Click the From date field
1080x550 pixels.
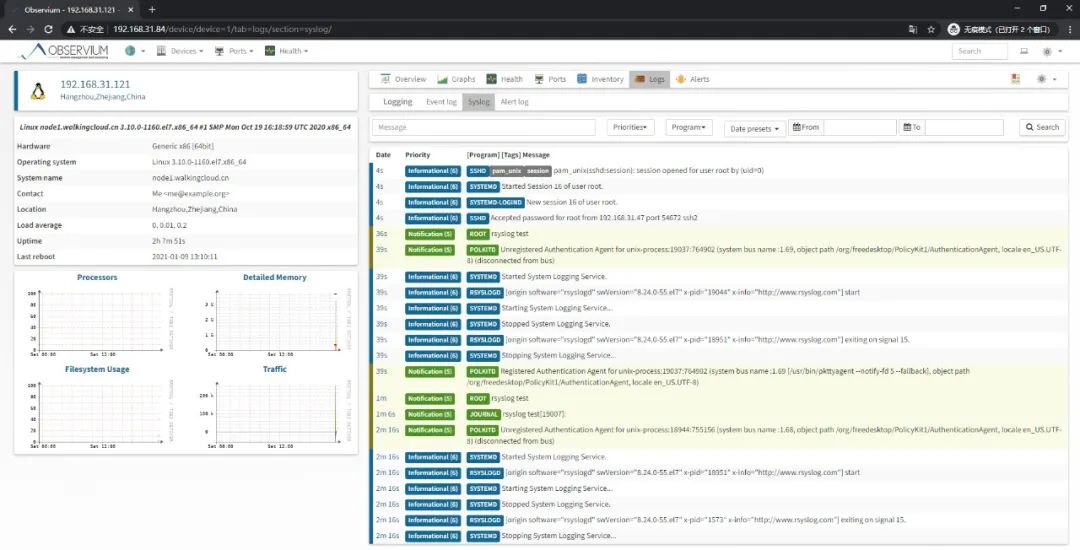point(860,127)
